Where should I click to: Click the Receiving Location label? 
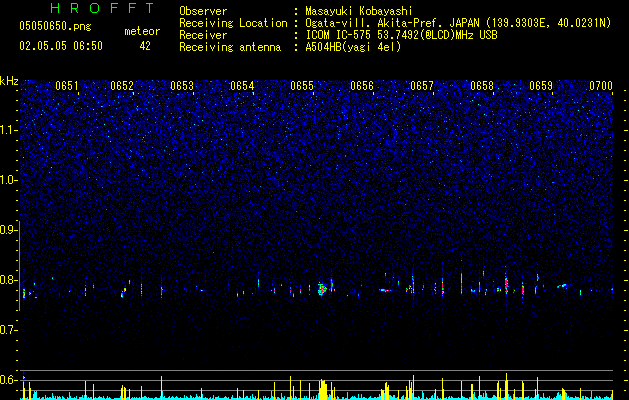[233, 23]
